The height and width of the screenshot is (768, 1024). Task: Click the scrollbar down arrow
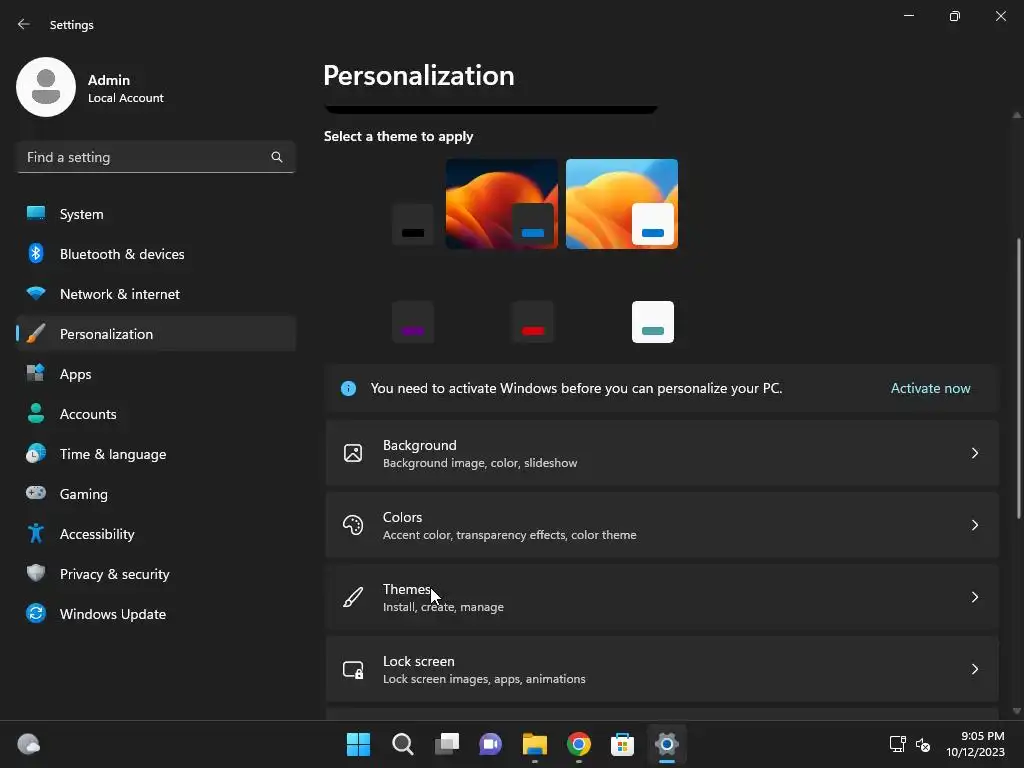1017,711
